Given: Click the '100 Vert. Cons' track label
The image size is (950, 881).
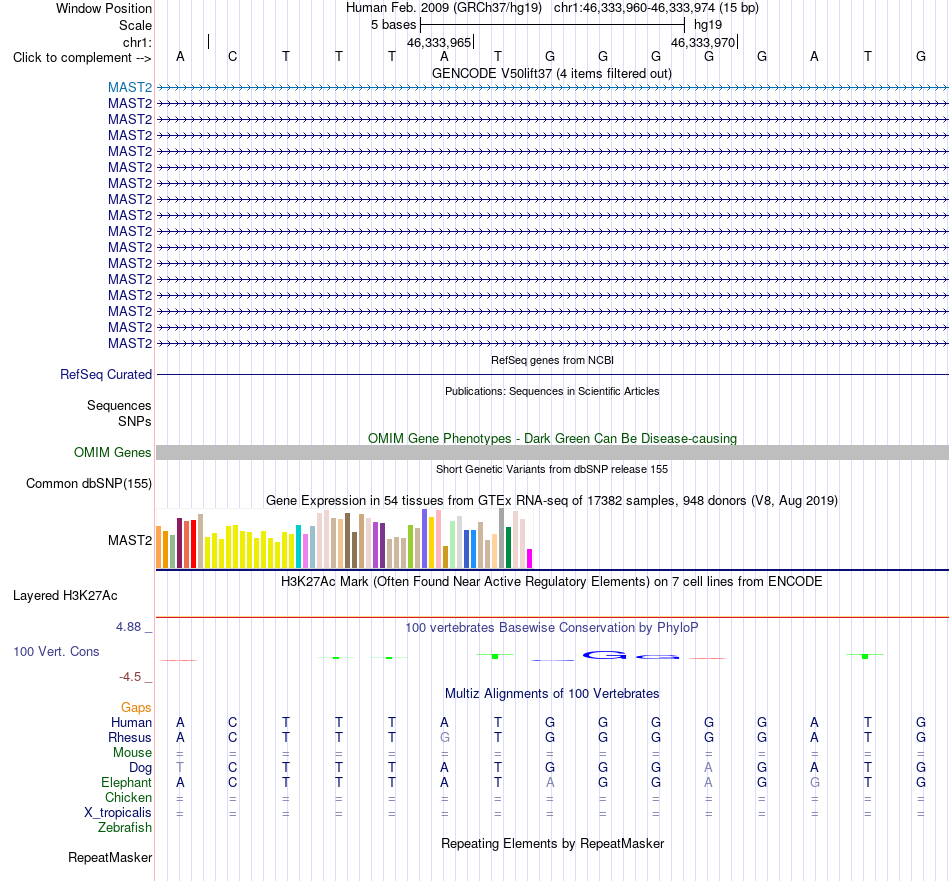Looking at the screenshot, I should click(x=56, y=651).
